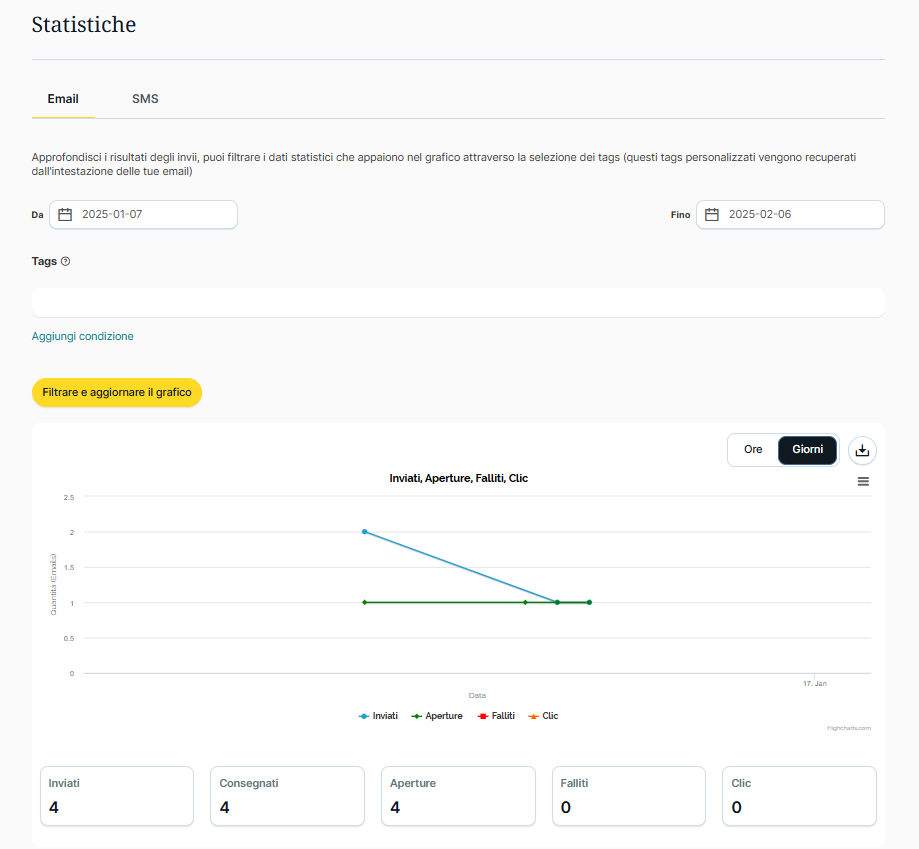Open the Da start date picker
The image size is (919, 849).
coord(150,214)
